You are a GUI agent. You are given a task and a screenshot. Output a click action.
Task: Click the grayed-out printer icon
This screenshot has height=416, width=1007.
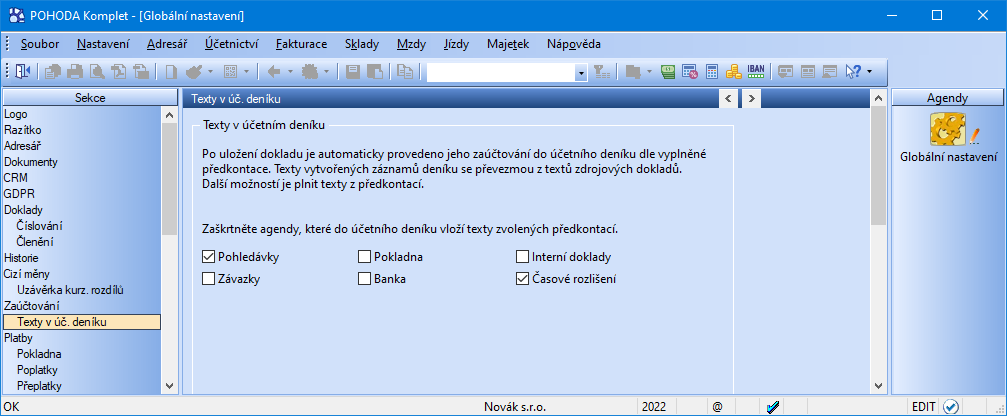coord(75,72)
